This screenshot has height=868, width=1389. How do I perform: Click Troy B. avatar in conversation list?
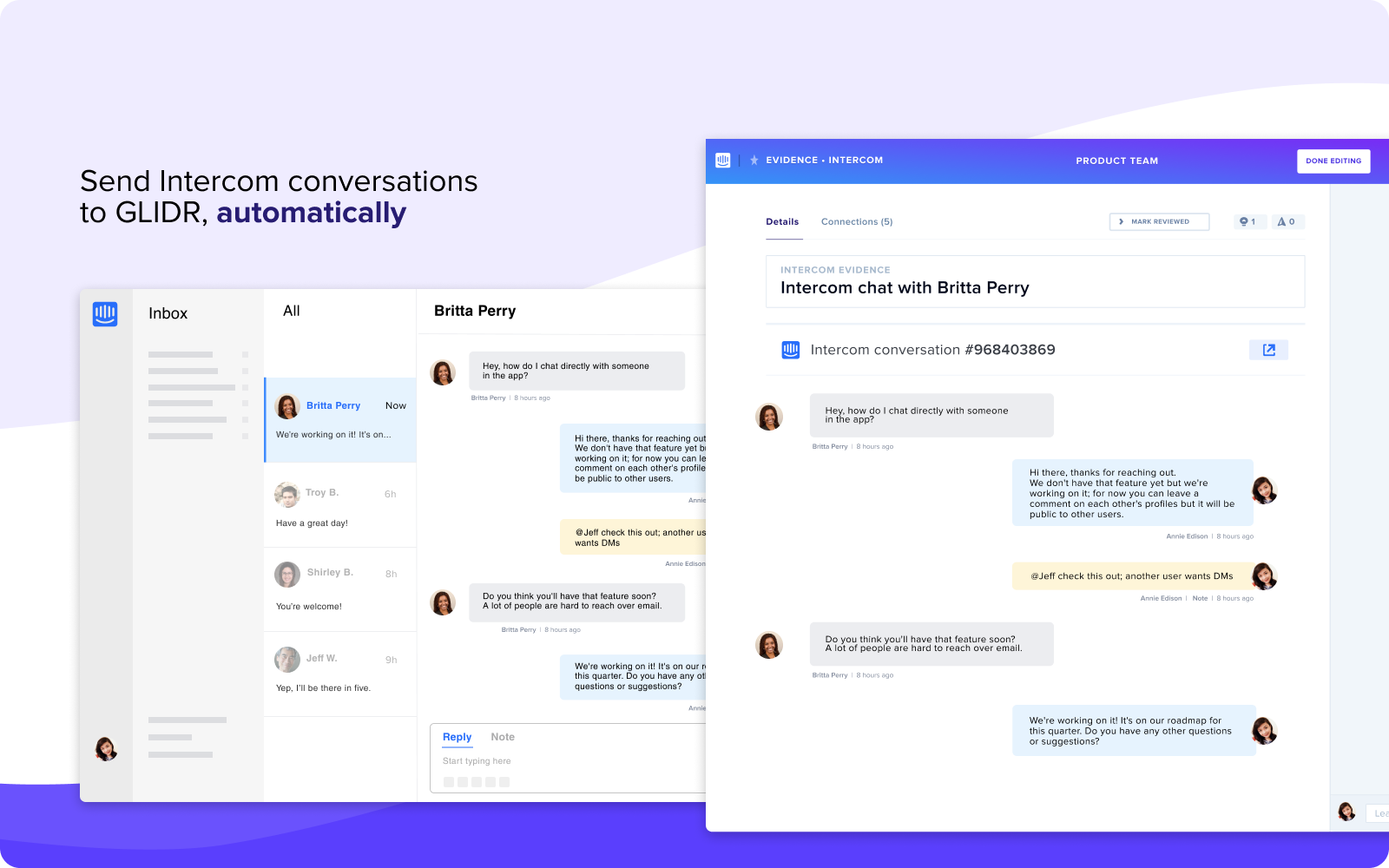click(x=287, y=495)
